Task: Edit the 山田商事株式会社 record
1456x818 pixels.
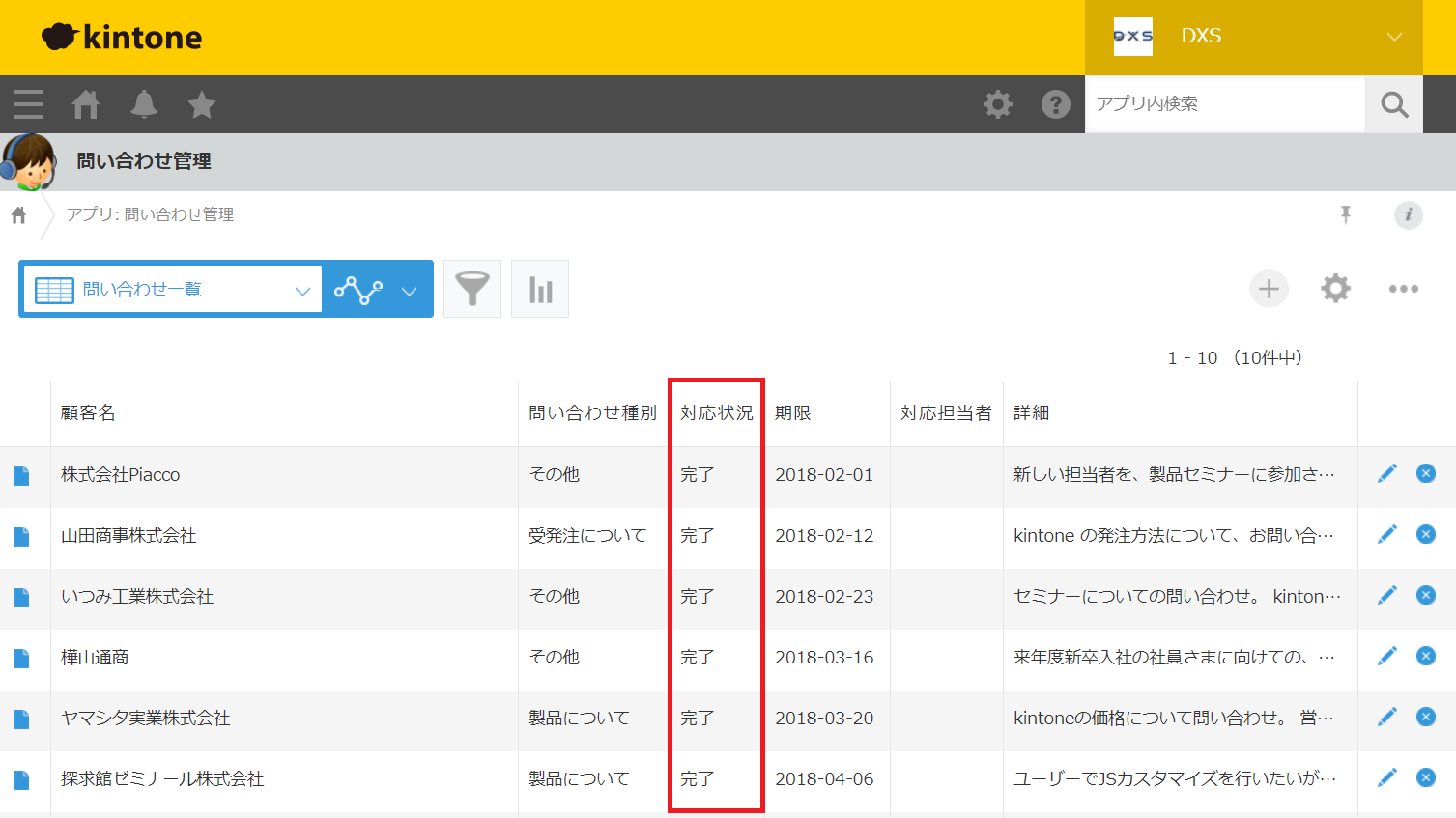Action: [x=1387, y=534]
